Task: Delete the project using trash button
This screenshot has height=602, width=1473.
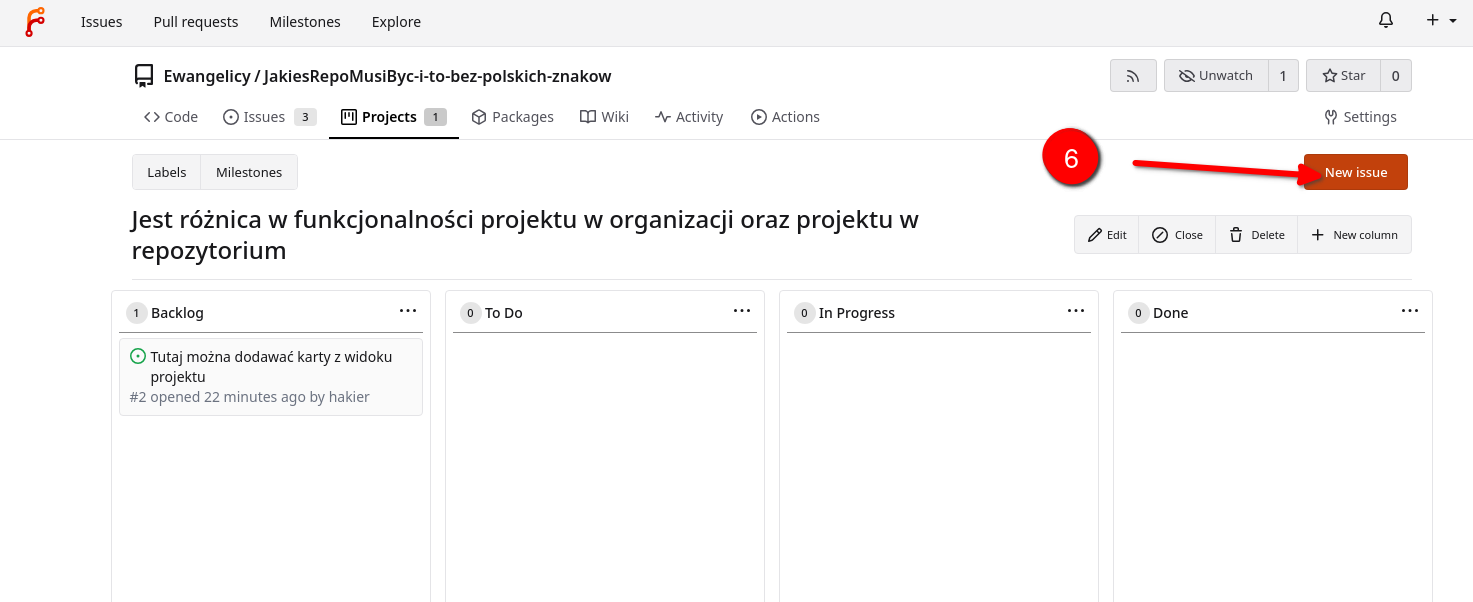Action: [x=1256, y=235]
